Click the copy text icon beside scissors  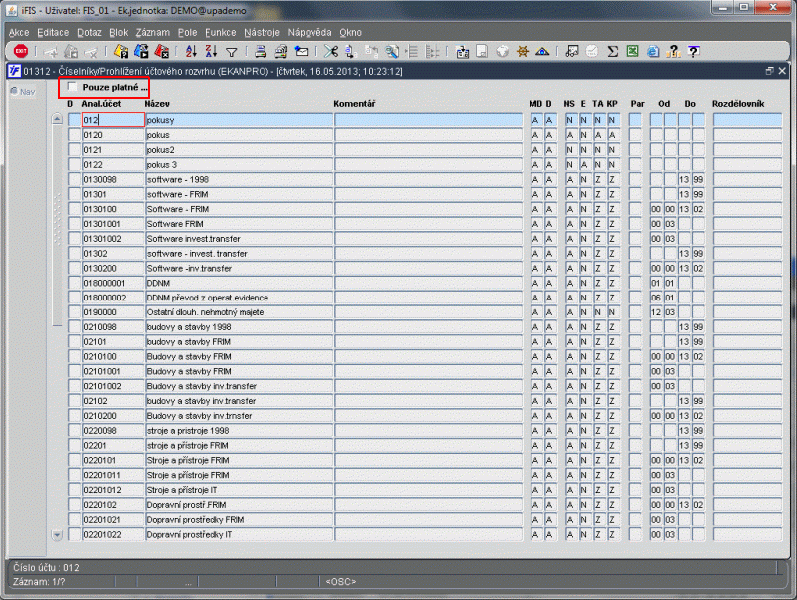point(350,51)
